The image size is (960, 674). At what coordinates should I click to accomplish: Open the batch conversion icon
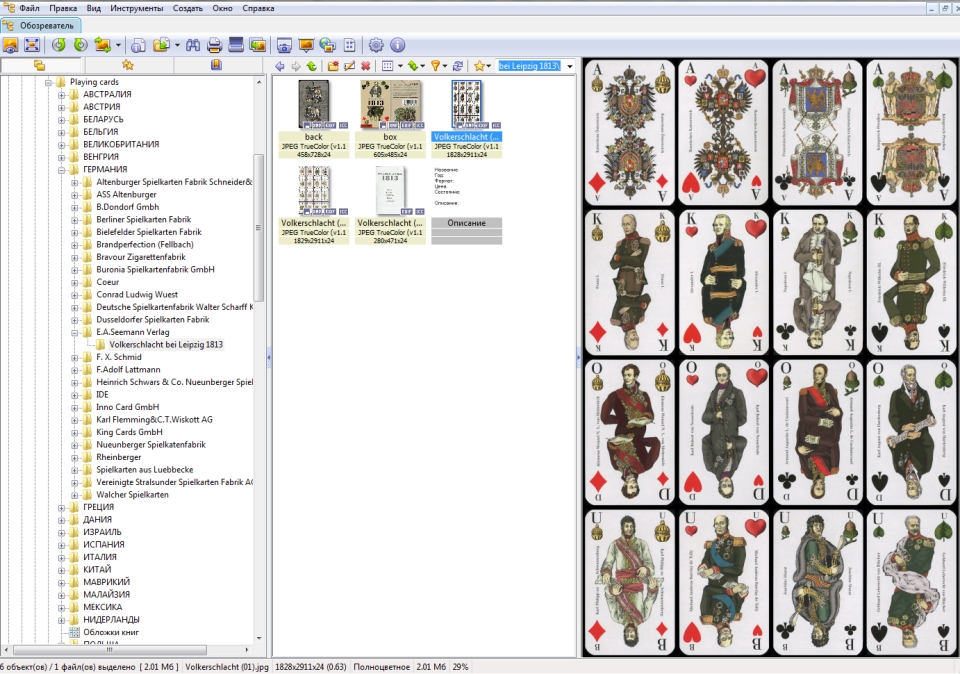(258, 45)
